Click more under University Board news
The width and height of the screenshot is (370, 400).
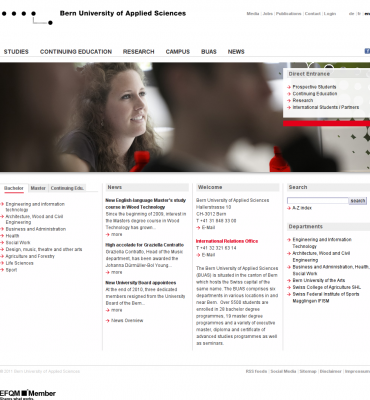[x=116, y=310]
